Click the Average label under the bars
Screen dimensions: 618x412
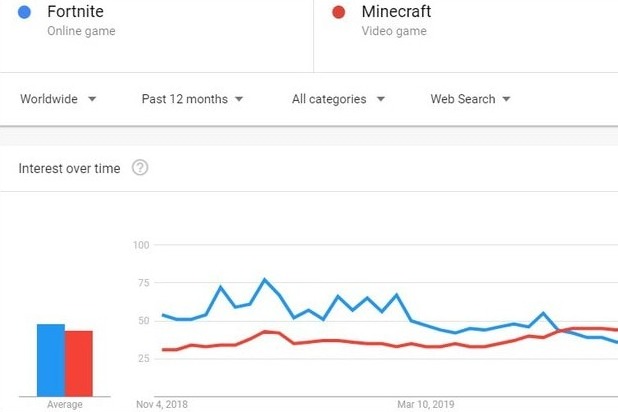tap(65, 405)
